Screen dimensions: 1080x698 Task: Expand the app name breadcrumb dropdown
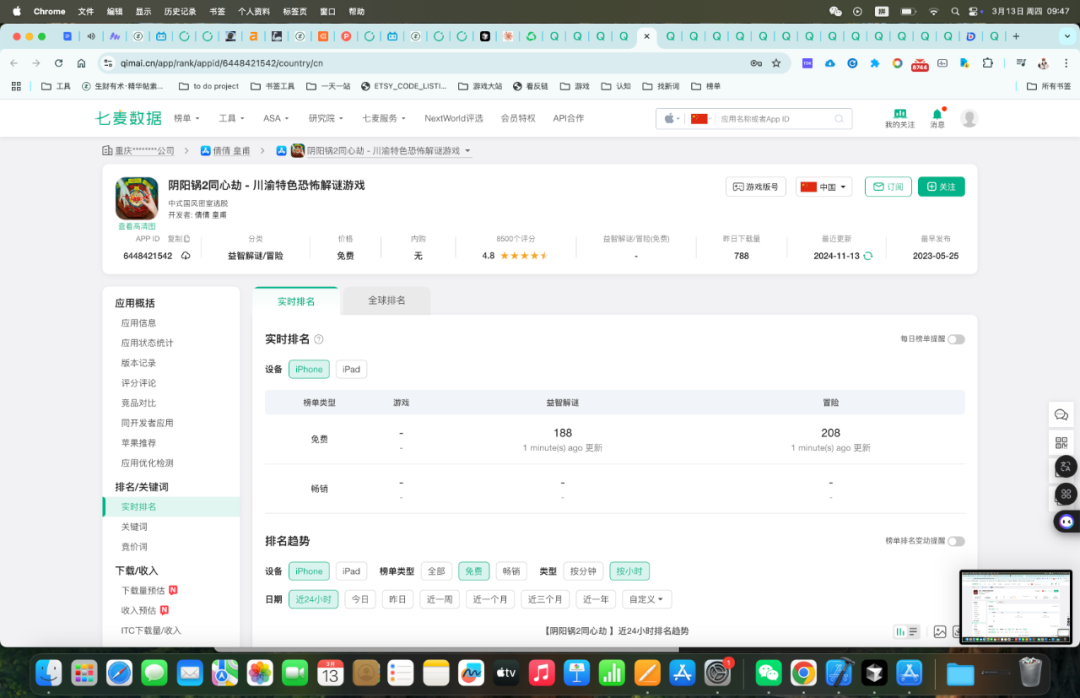pyautogui.click(x=468, y=151)
